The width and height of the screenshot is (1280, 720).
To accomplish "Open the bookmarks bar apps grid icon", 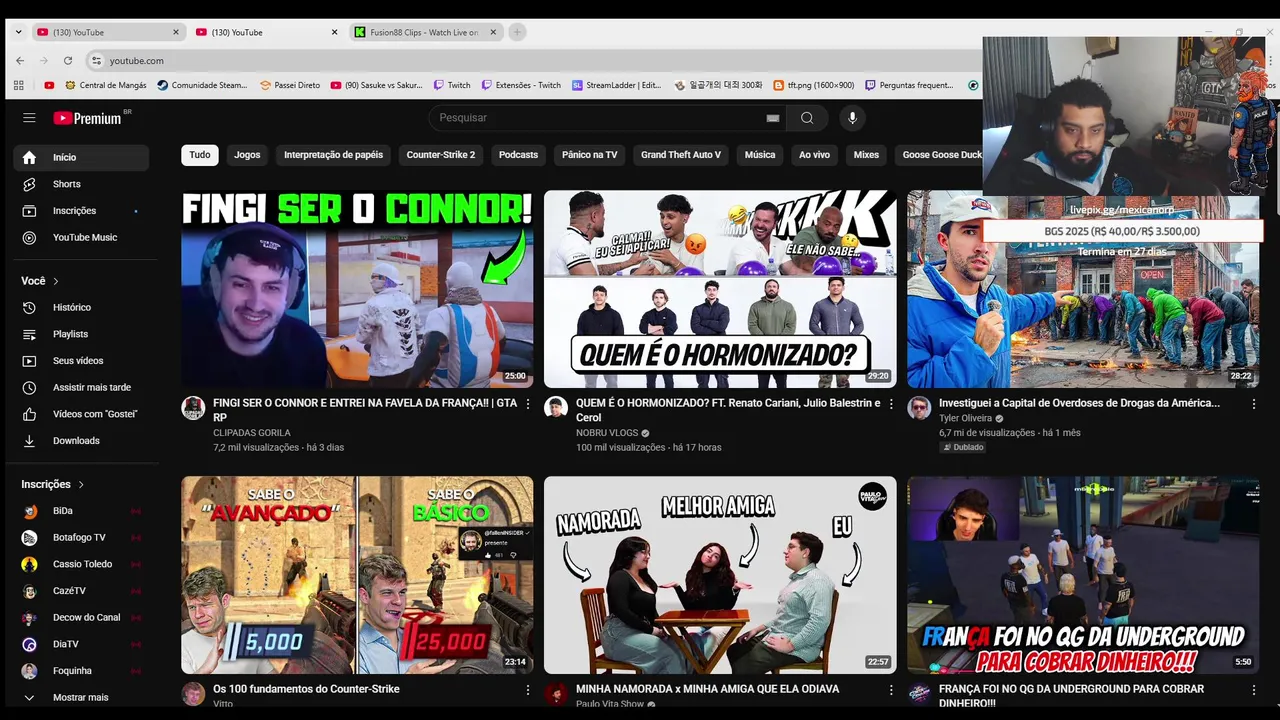I will pyautogui.click(x=19, y=85).
